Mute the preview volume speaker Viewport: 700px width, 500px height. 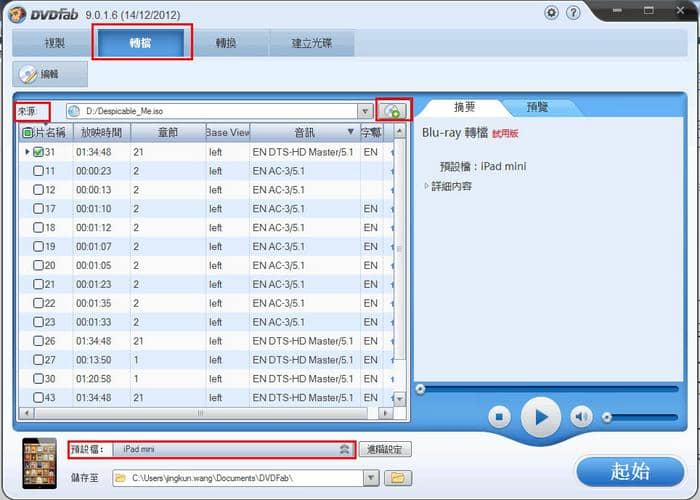point(581,417)
